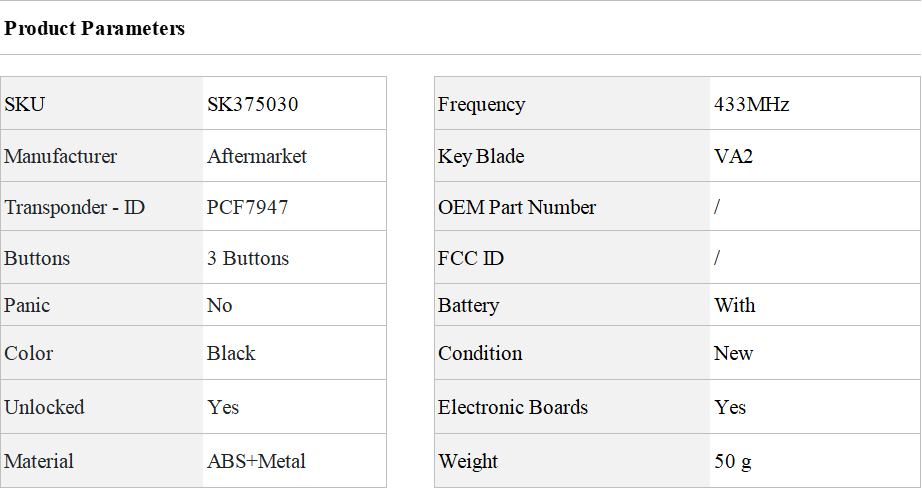Click the OEM Part Number label

(517, 207)
